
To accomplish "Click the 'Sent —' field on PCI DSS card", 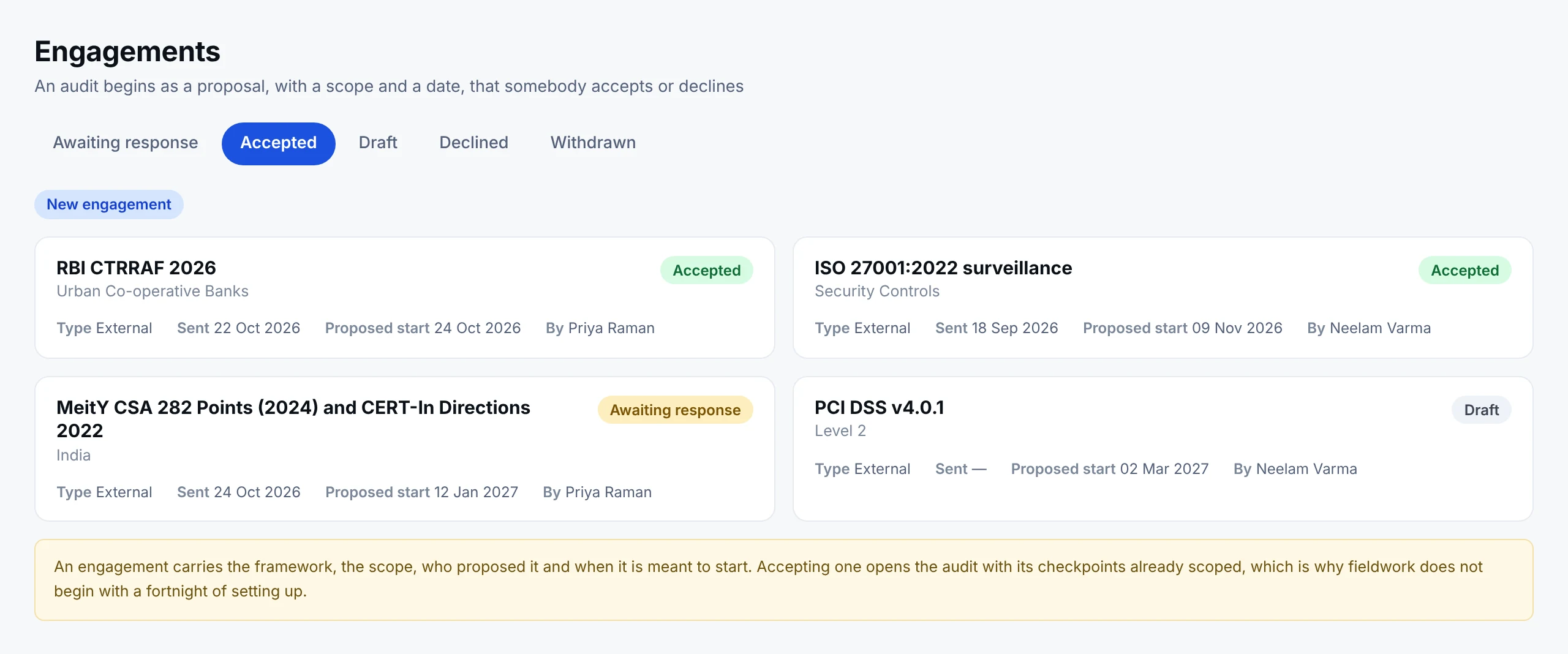I will [961, 469].
